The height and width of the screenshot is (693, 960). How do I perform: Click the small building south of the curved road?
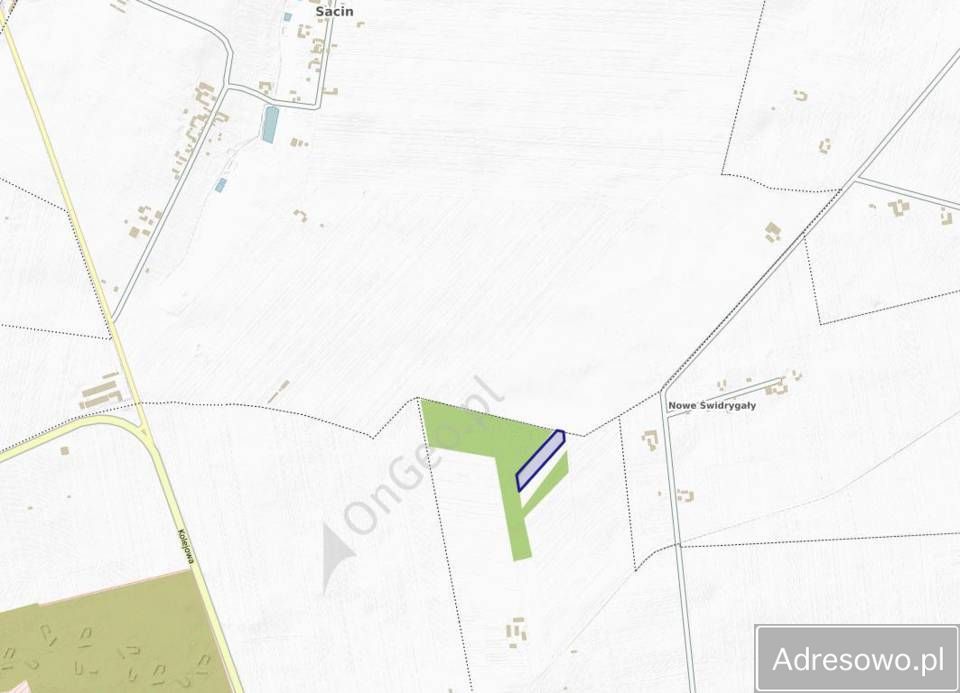[x=64, y=451]
